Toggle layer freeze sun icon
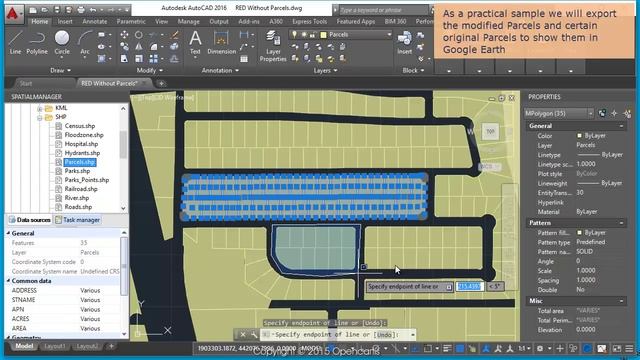The height and width of the screenshot is (360, 640). 304,35
